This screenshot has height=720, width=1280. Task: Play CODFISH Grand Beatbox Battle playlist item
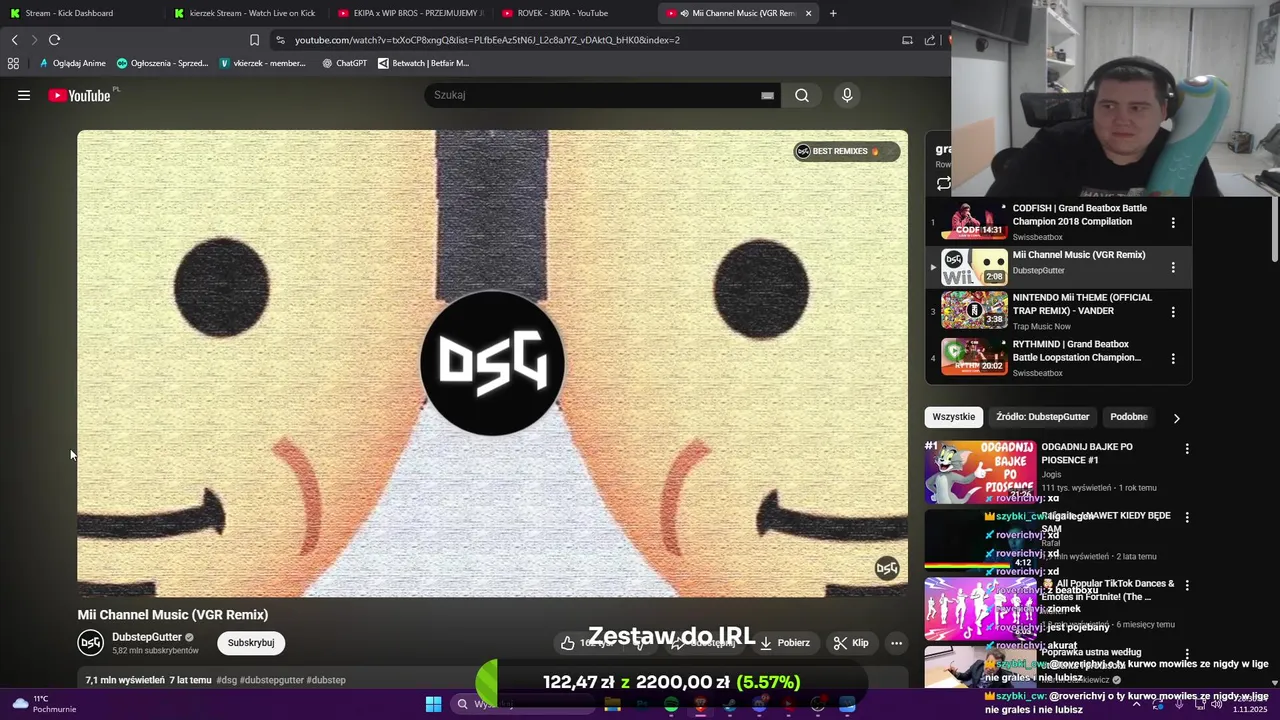pos(1058,222)
